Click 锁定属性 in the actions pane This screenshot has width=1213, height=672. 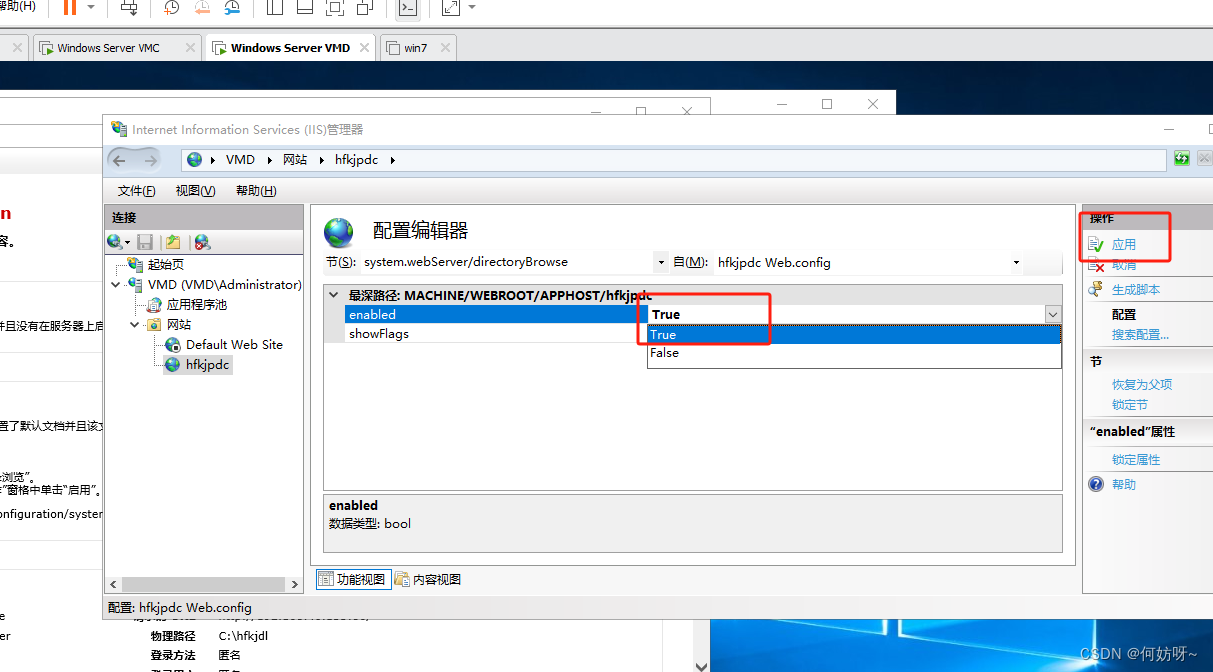point(1136,460)
